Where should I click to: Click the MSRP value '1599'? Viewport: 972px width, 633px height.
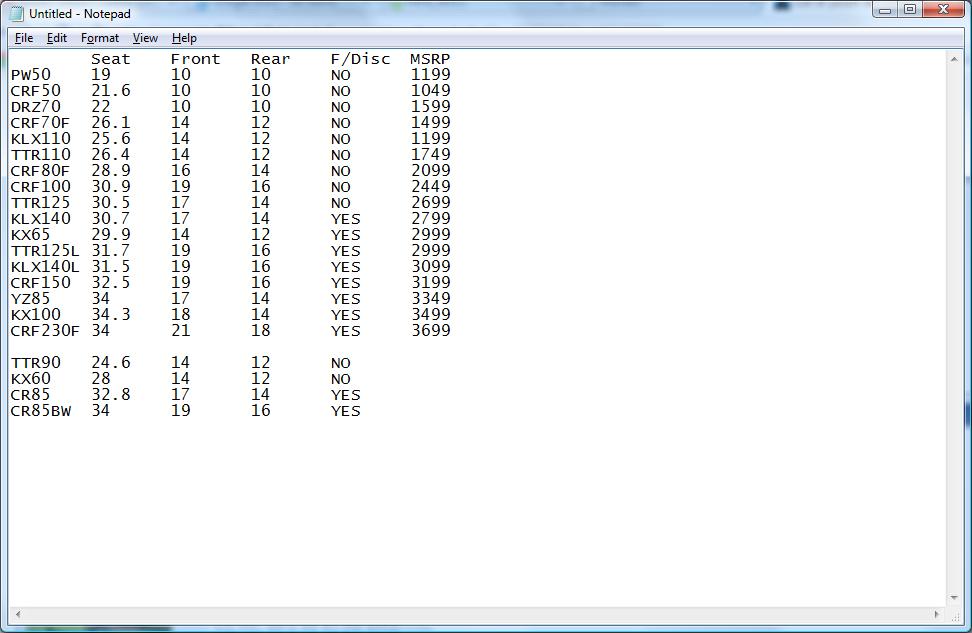pyautogui.click(x=430, y=107)
